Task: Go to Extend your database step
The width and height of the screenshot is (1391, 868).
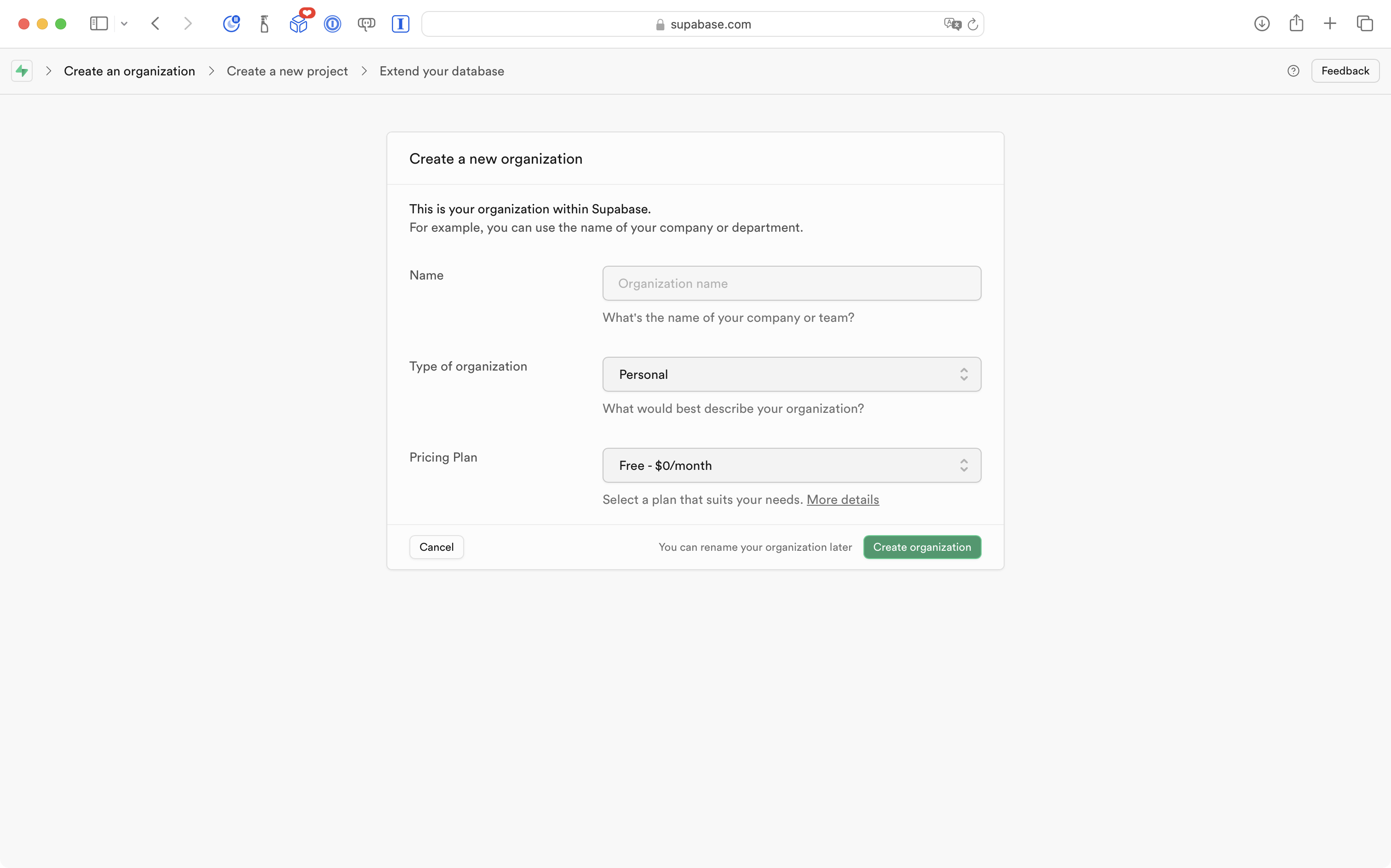Action: pos(442,71)
